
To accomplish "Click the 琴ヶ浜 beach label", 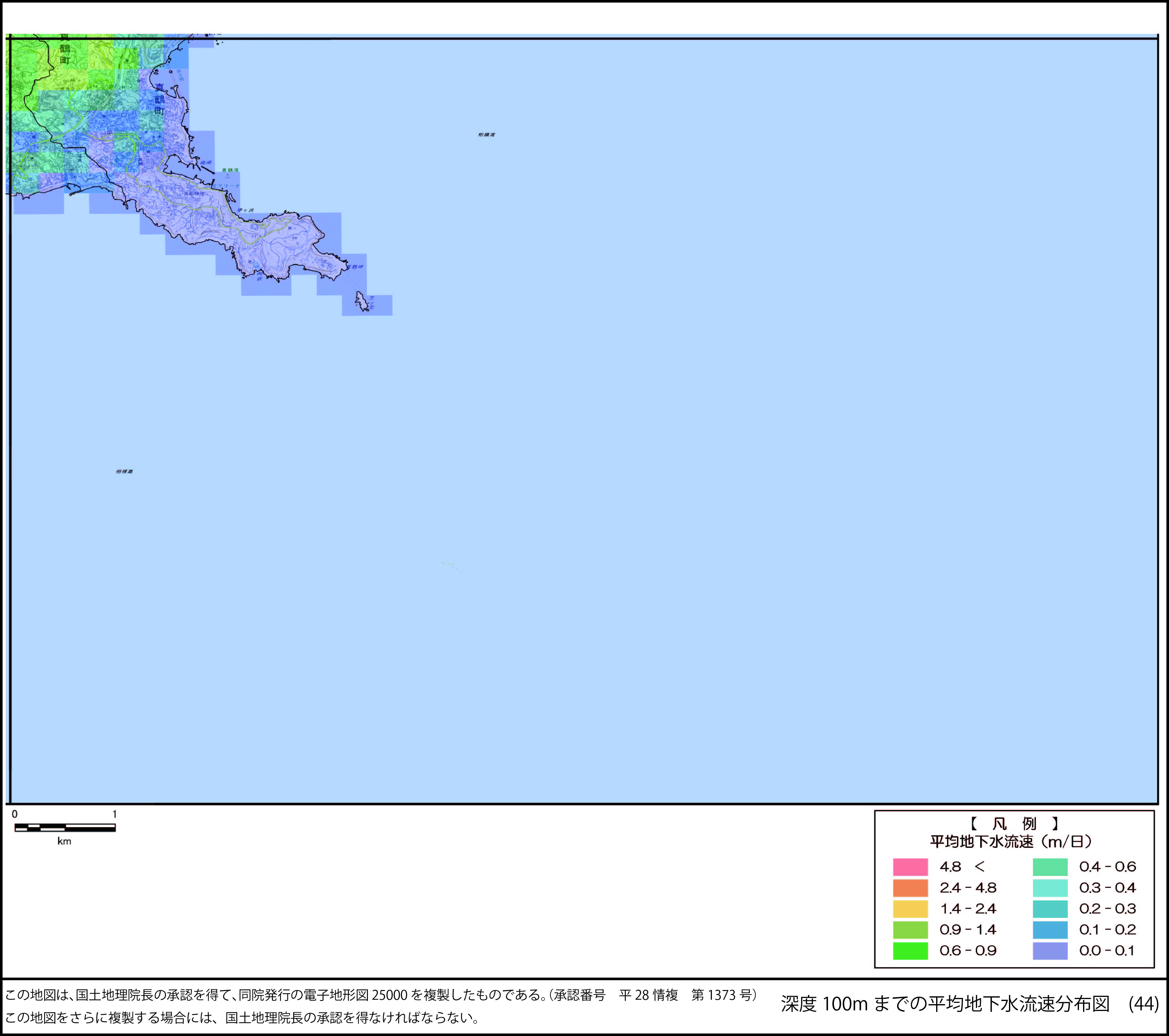I will click(x=245, y=210).
